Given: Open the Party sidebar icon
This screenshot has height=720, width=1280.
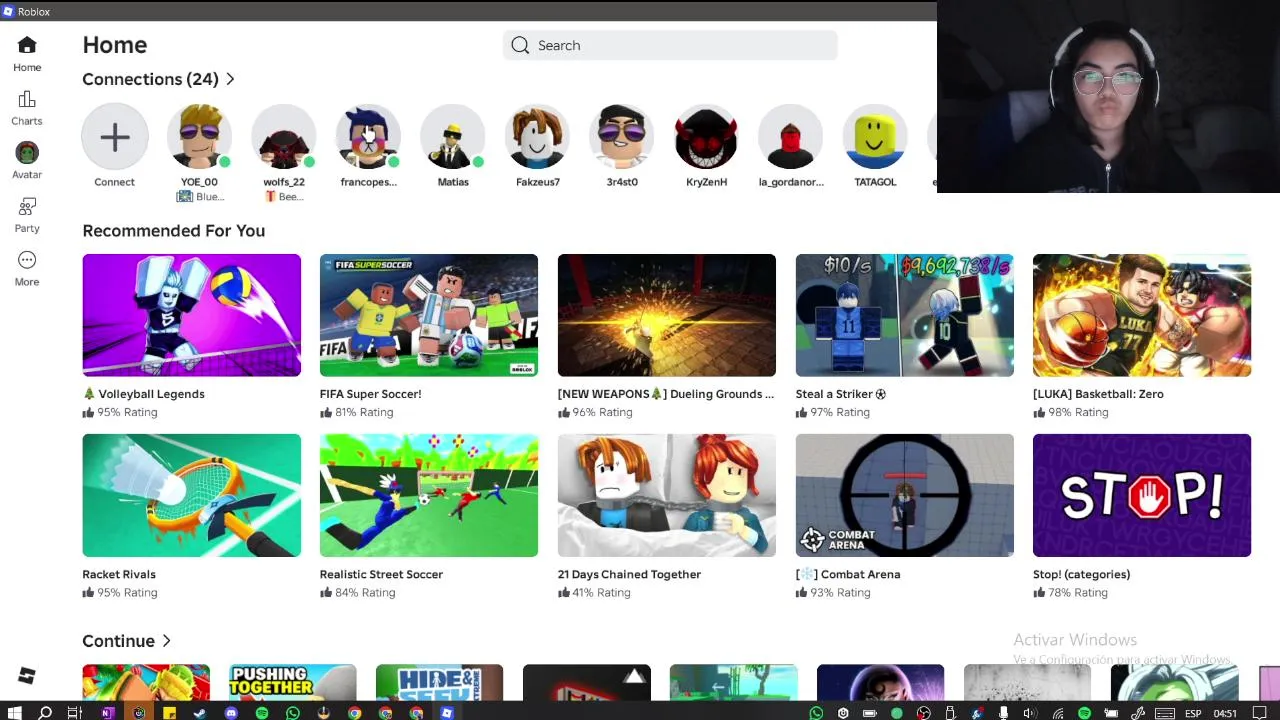Looking at the screenshot, I should click(27, 206).
